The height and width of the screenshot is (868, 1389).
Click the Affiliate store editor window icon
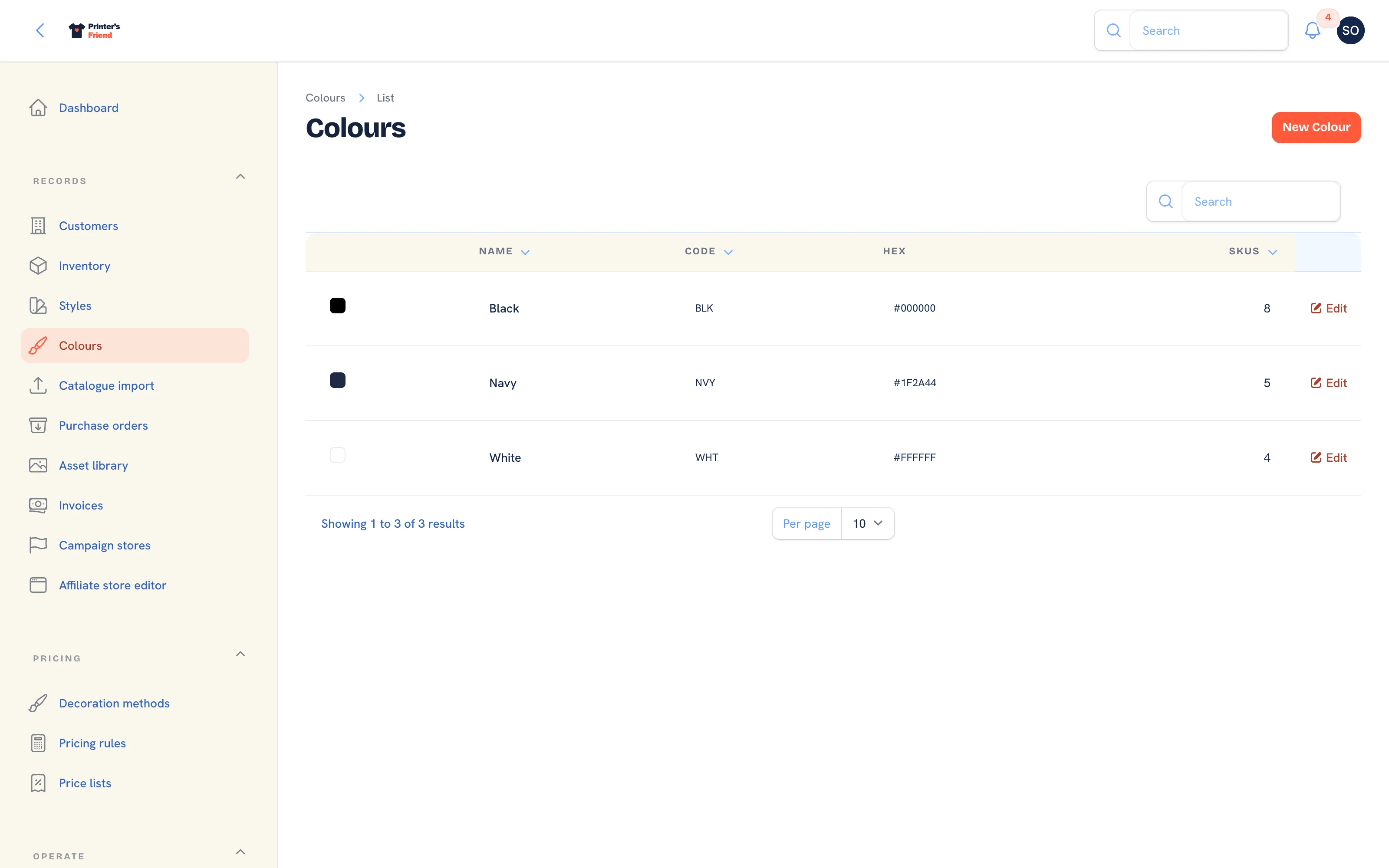[39, 585]
